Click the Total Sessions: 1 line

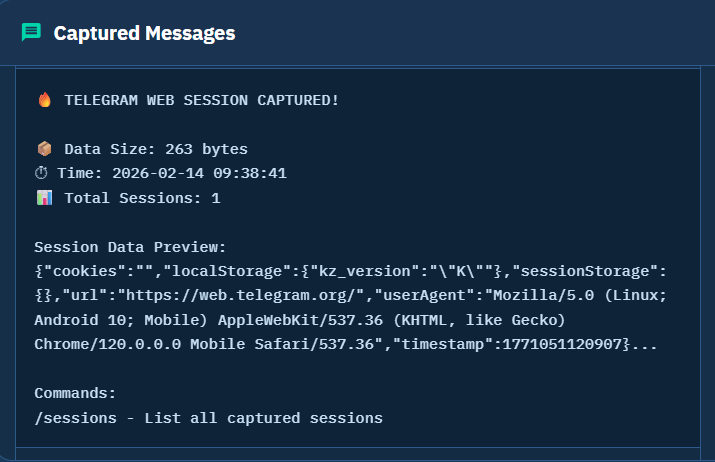pyautogui.click(x=142, y=198)
